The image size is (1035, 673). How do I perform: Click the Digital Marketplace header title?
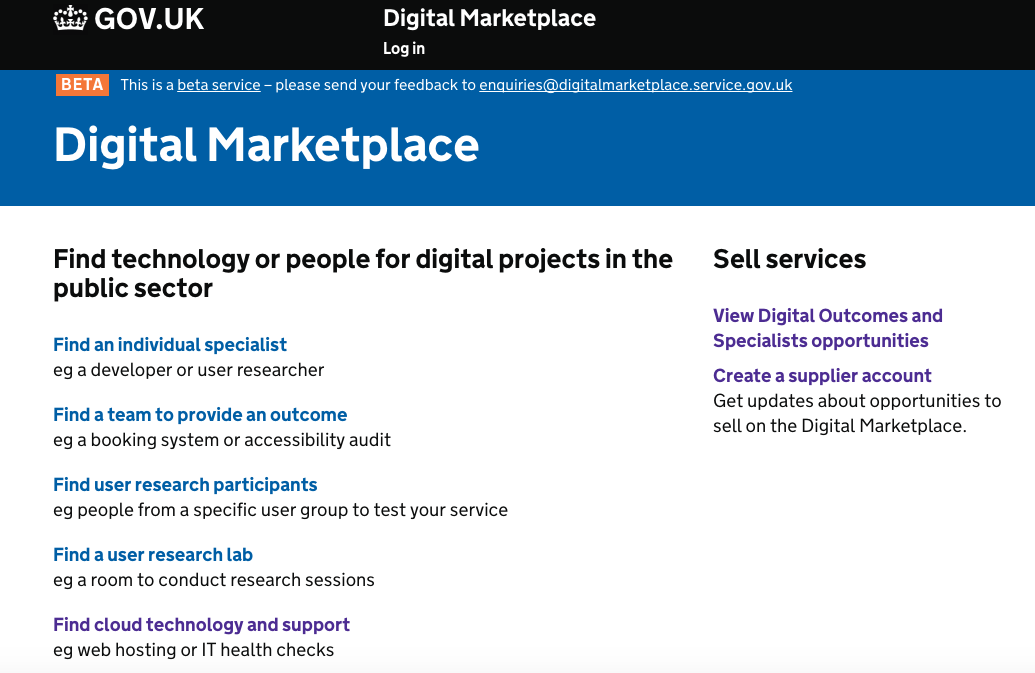(x=489, y=18)
